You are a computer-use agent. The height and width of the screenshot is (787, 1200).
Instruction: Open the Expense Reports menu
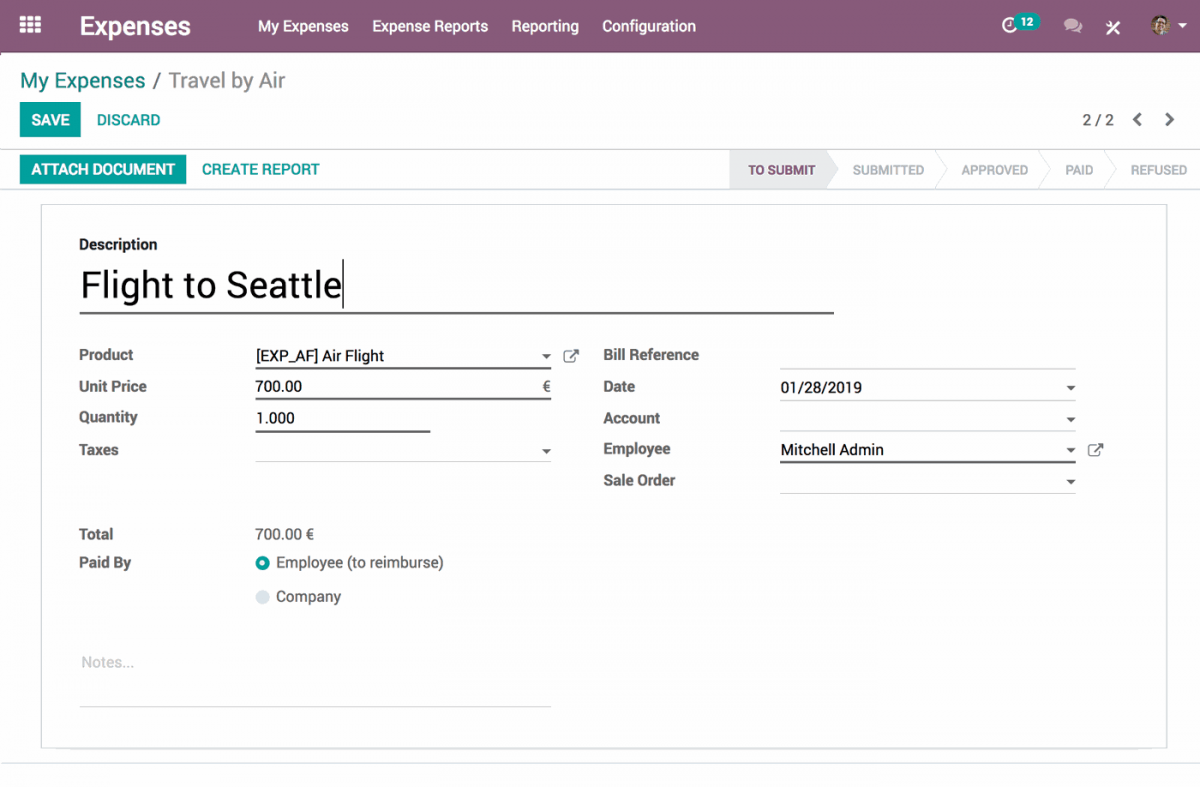click(x=430, y=26)
